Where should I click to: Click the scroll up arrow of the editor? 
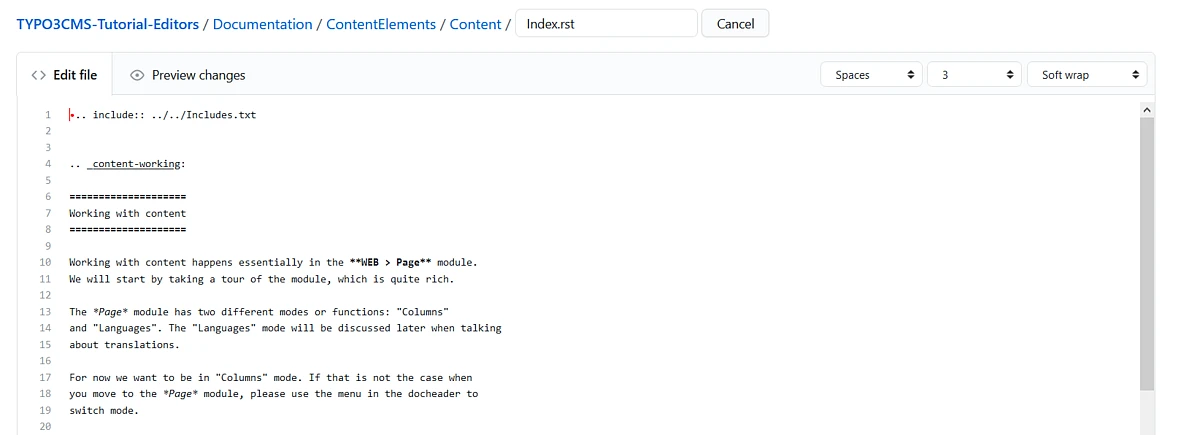(1146, 108)
